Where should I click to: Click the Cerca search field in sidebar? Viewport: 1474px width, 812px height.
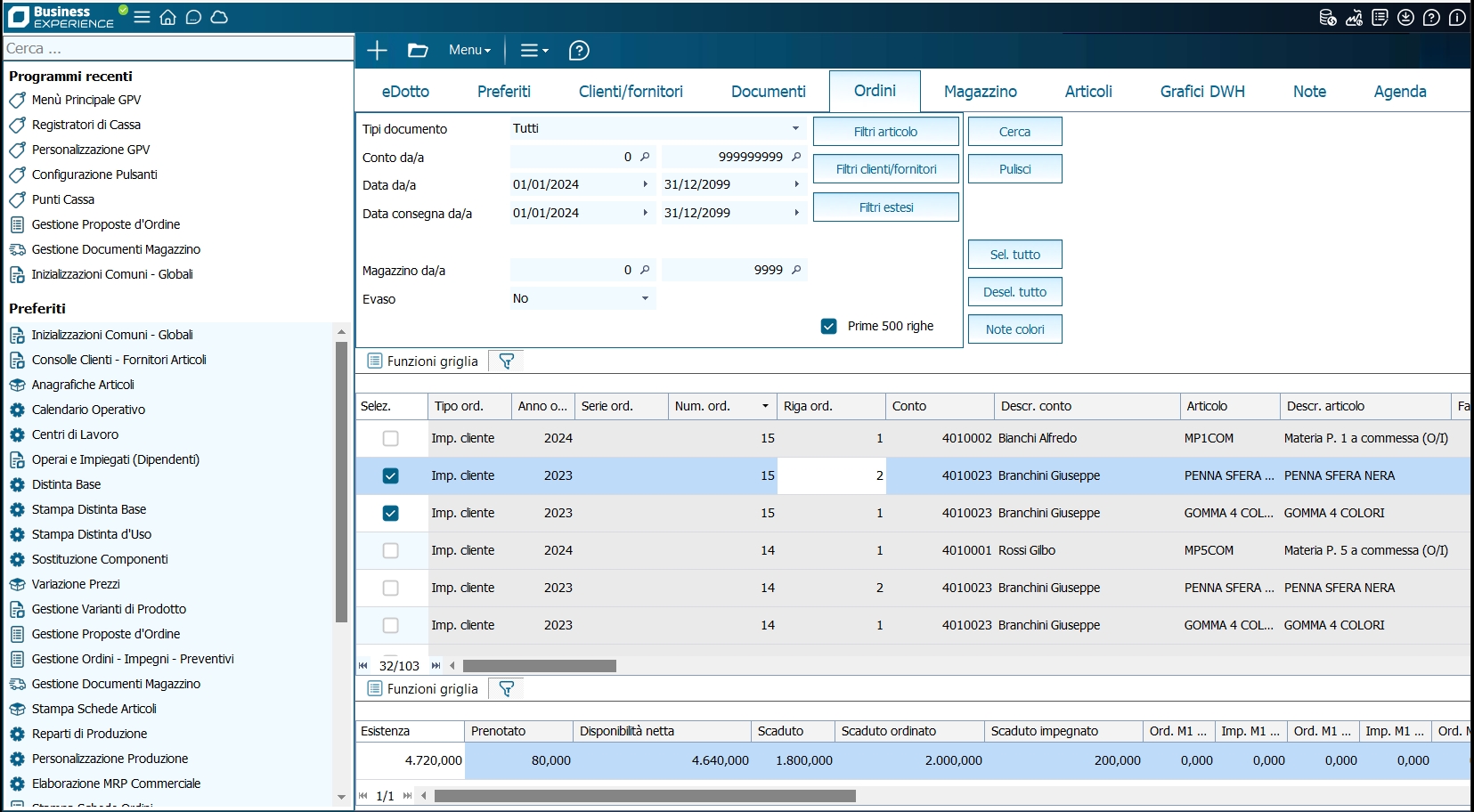point(178,49)
